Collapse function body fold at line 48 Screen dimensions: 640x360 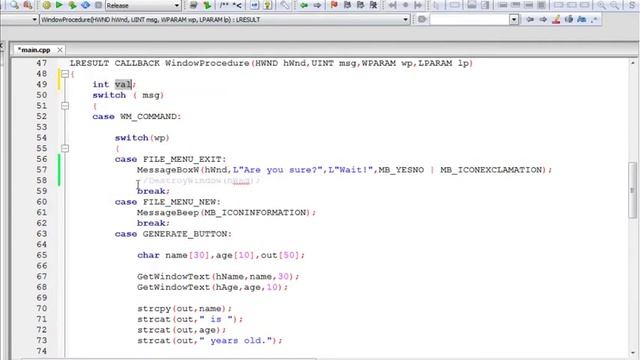point(65,74)
